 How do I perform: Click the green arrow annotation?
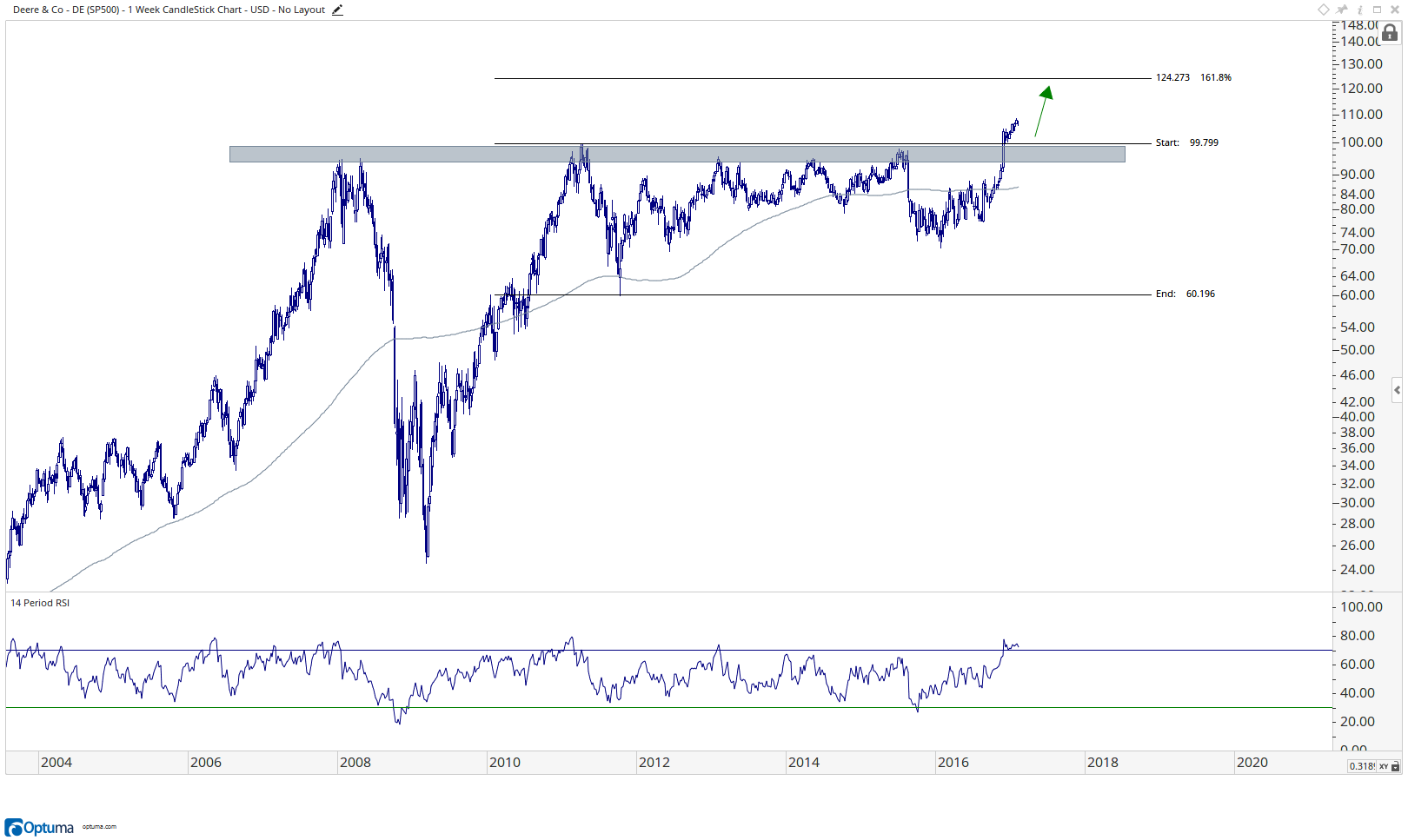(x=1044, y=111)
